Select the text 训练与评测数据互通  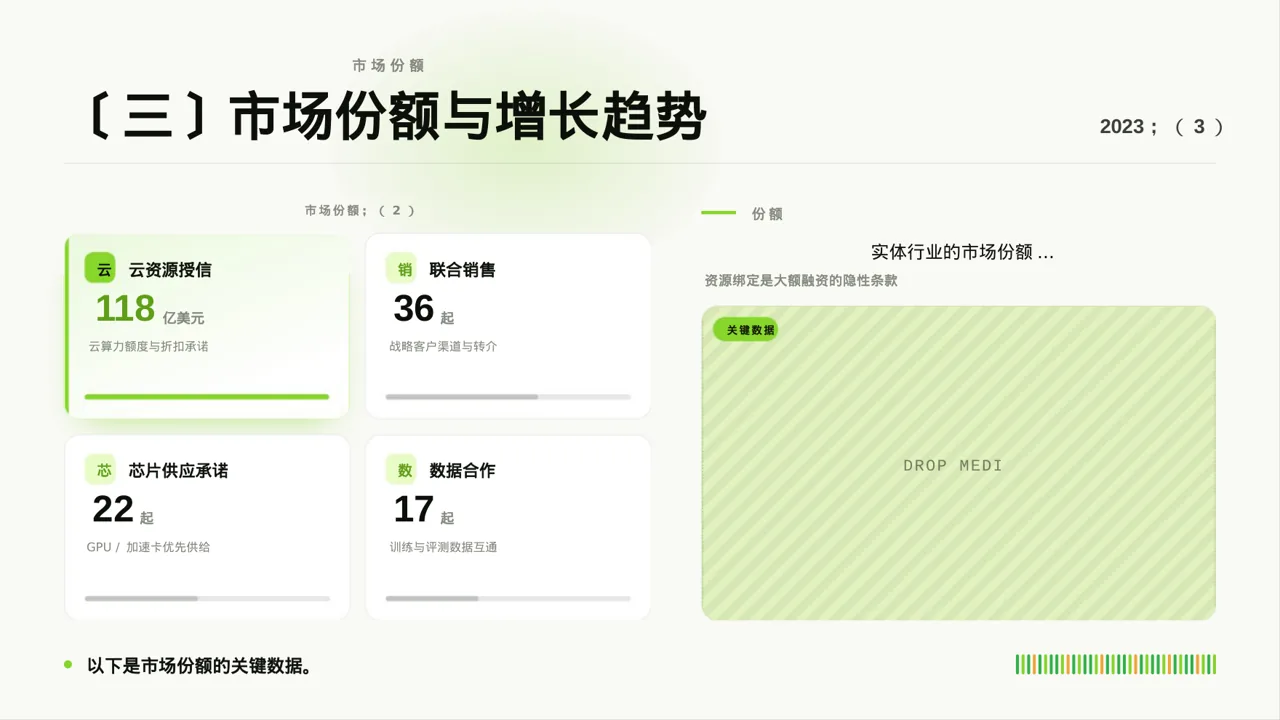pos(443,547)
